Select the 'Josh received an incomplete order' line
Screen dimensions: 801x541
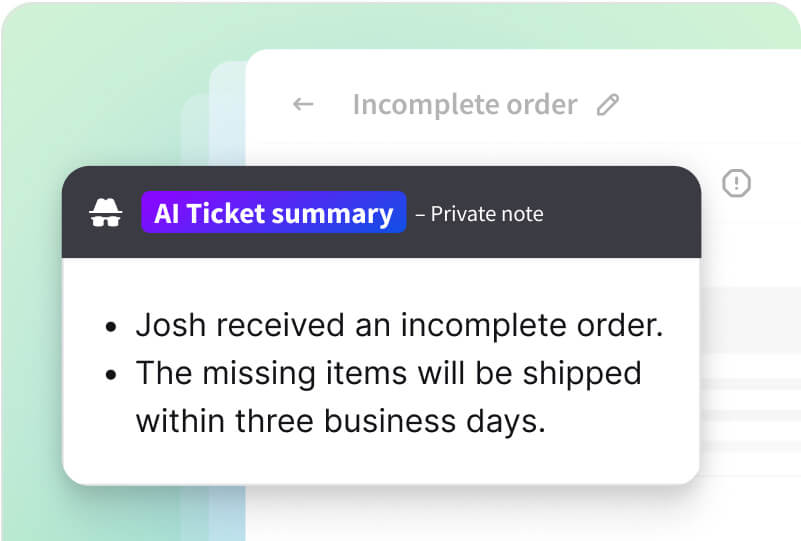coord(399,325)
